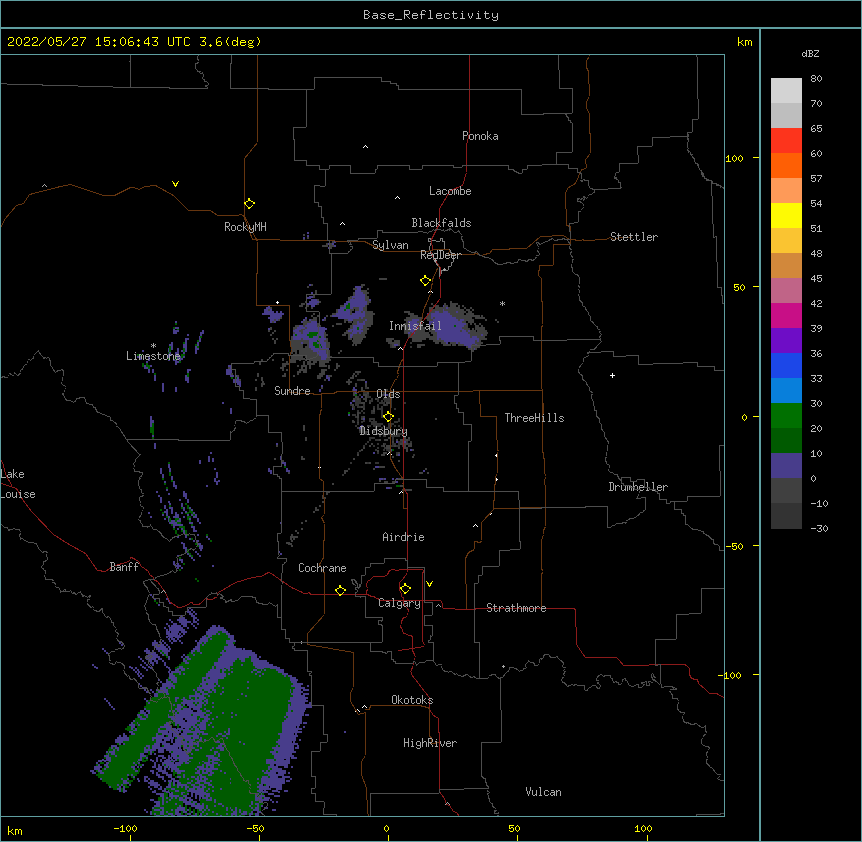
Task: Click the Ponoka city label
Action: coord(480,136)
